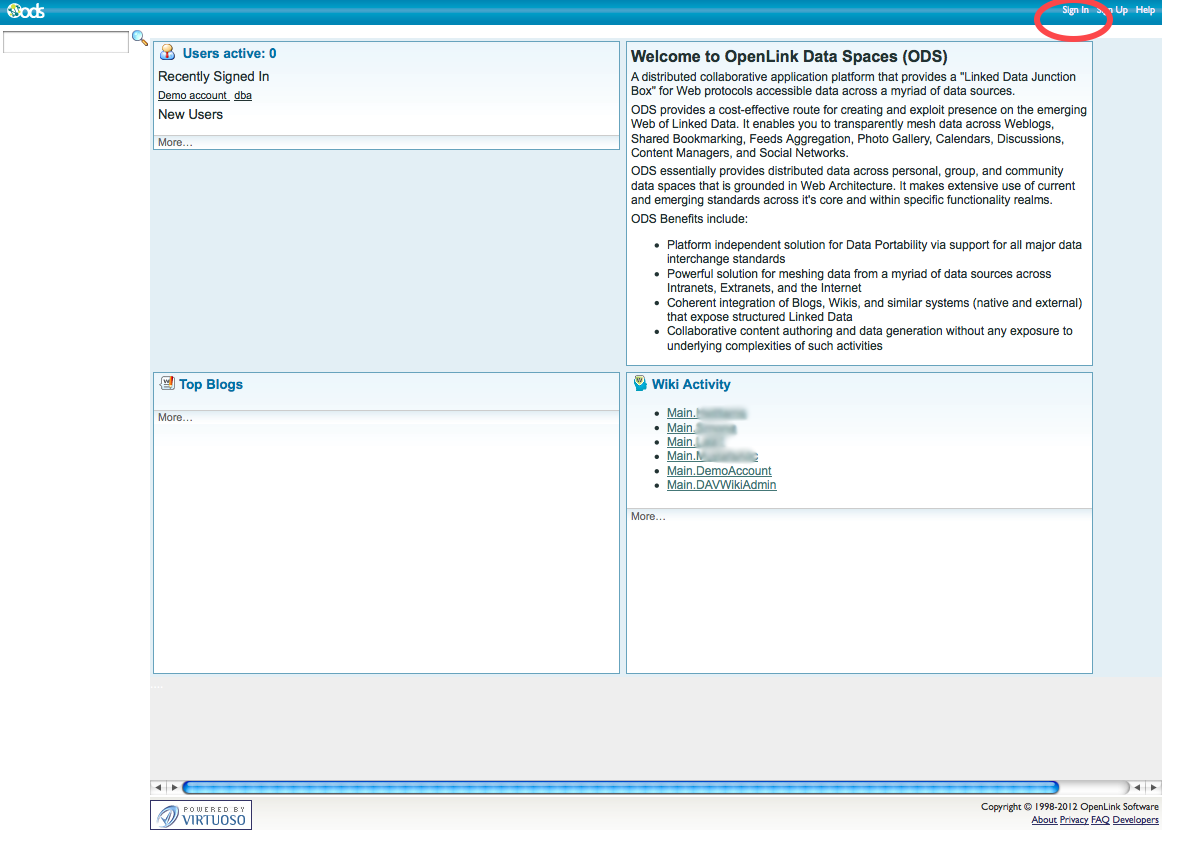
Task: Click the blue horizontal scrollbar thumb
Action: click(620, 788)
